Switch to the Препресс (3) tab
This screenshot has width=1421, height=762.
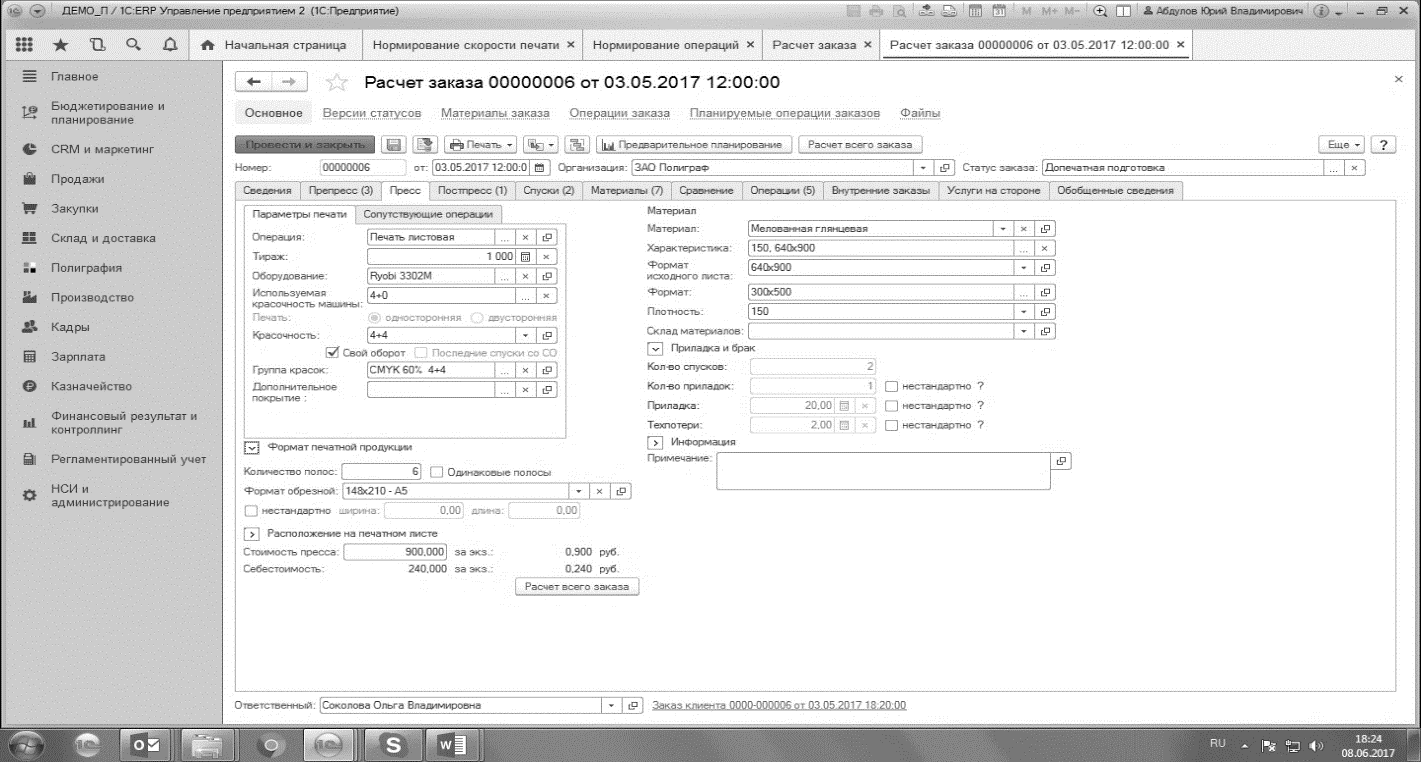point(341,190)
